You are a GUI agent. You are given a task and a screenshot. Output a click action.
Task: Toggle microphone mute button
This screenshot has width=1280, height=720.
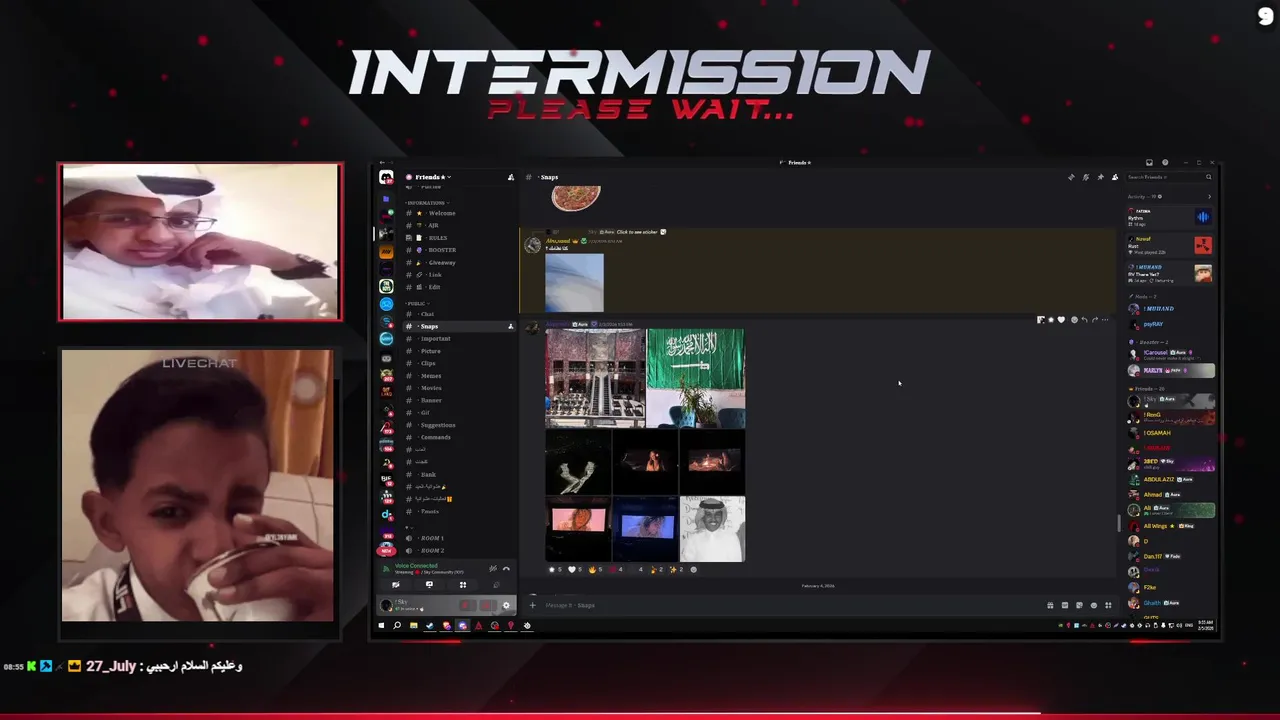tap(467, 605)
